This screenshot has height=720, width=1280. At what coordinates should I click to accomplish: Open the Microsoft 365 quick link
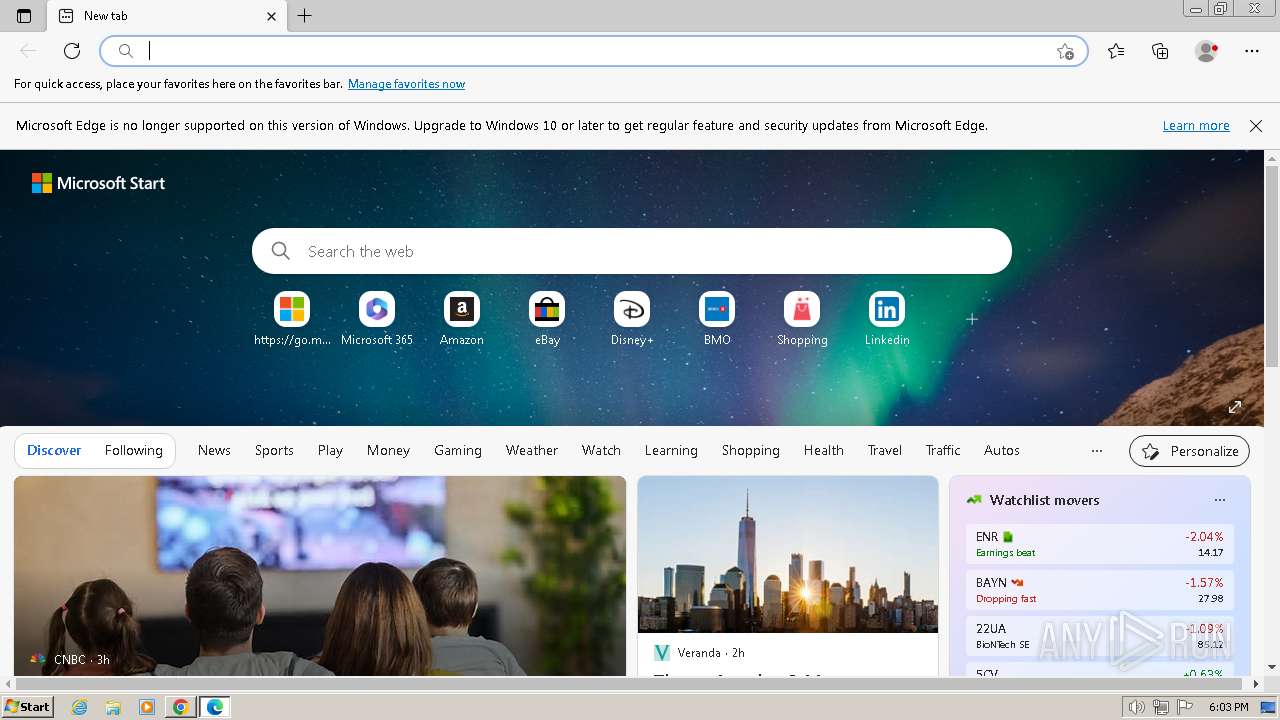[377, 319]
